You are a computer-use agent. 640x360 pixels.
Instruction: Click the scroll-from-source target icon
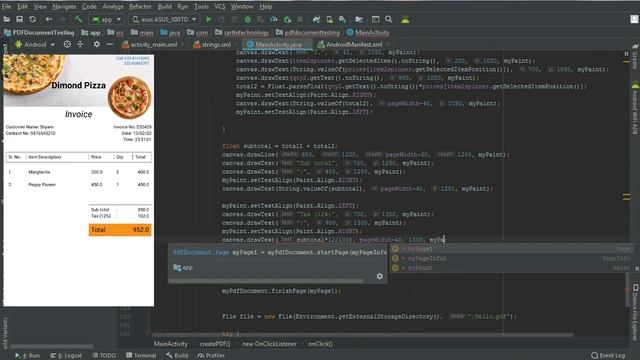(x=67, y=44)
